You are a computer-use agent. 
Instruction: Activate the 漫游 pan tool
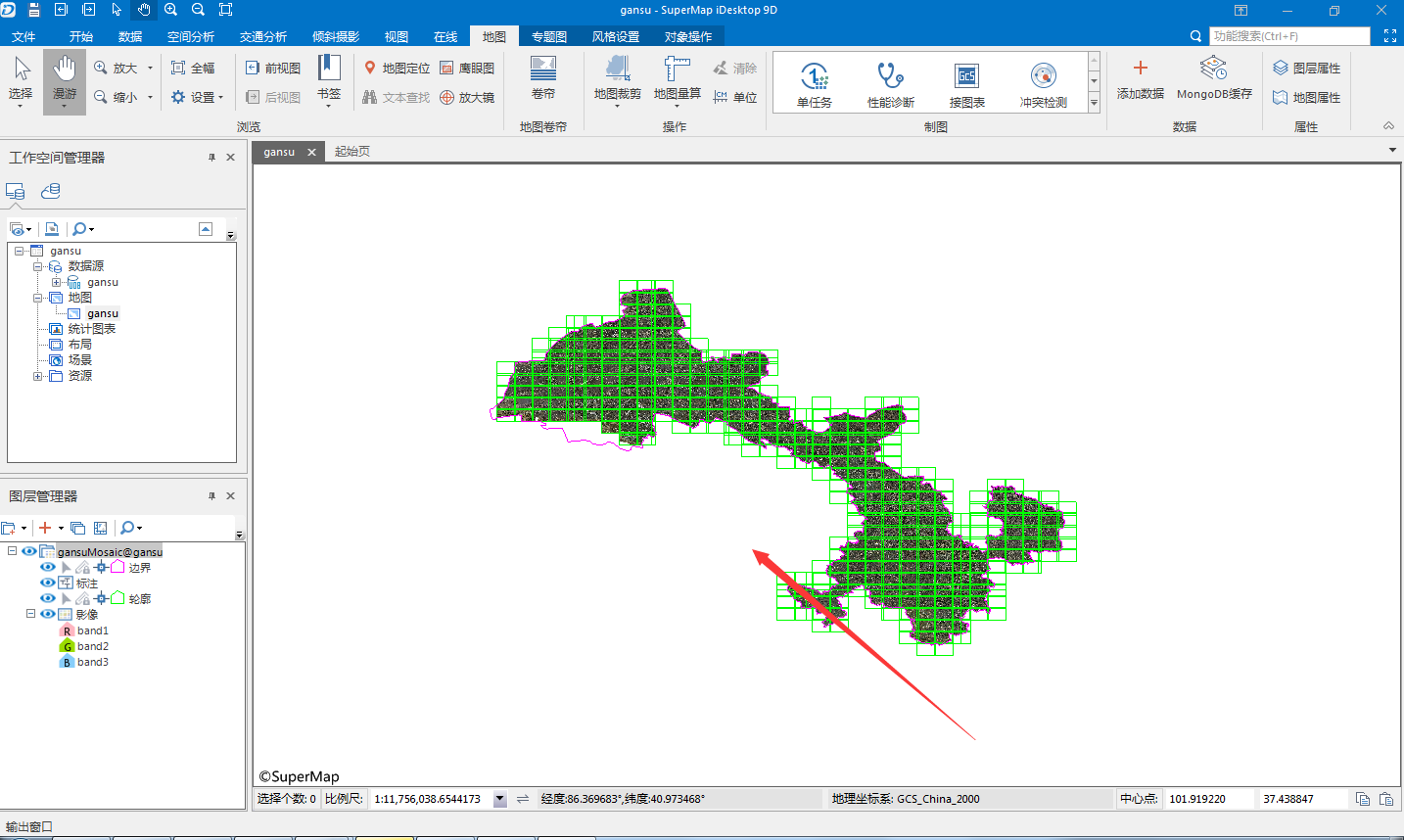(x=65, y=80)
